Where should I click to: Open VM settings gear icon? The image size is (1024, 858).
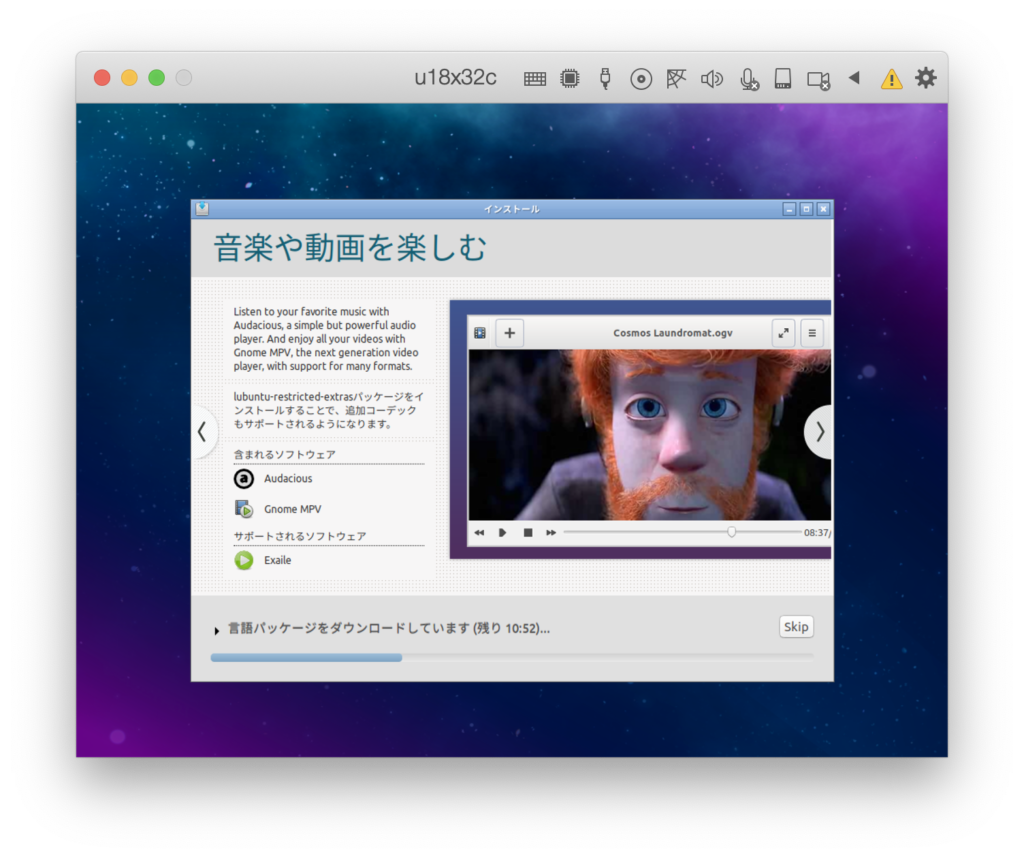click(926, 78)
